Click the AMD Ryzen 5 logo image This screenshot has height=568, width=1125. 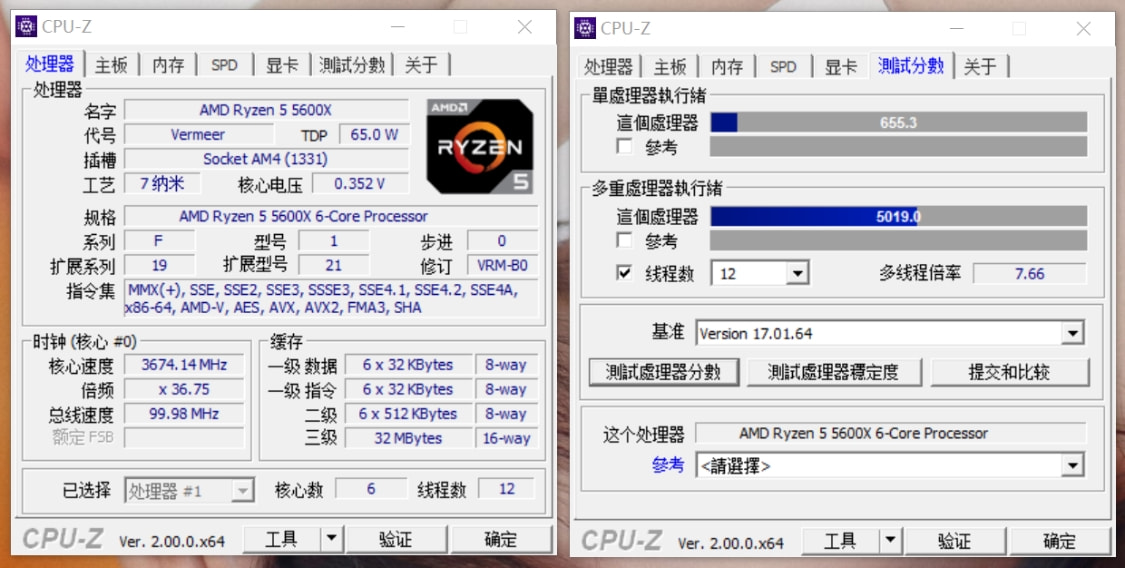(x=479, y=146)
